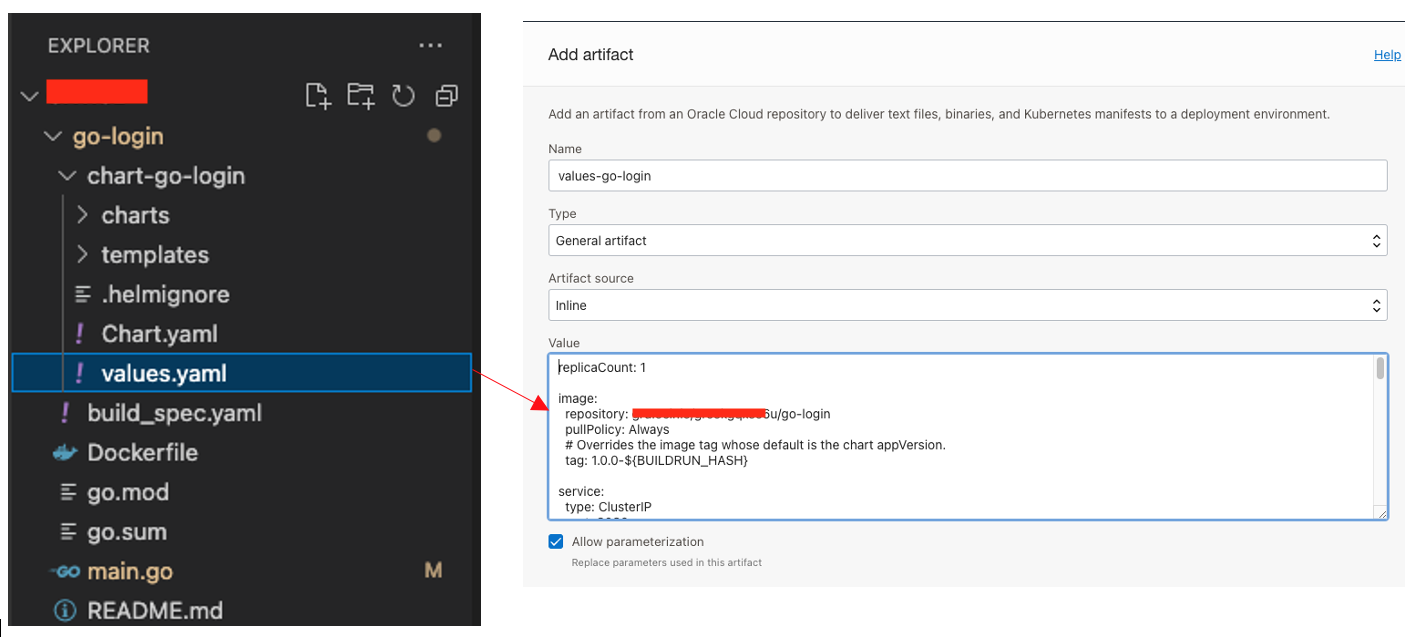Refresh the Explorer file tree
1413x637 pixels.
[403, 96]
